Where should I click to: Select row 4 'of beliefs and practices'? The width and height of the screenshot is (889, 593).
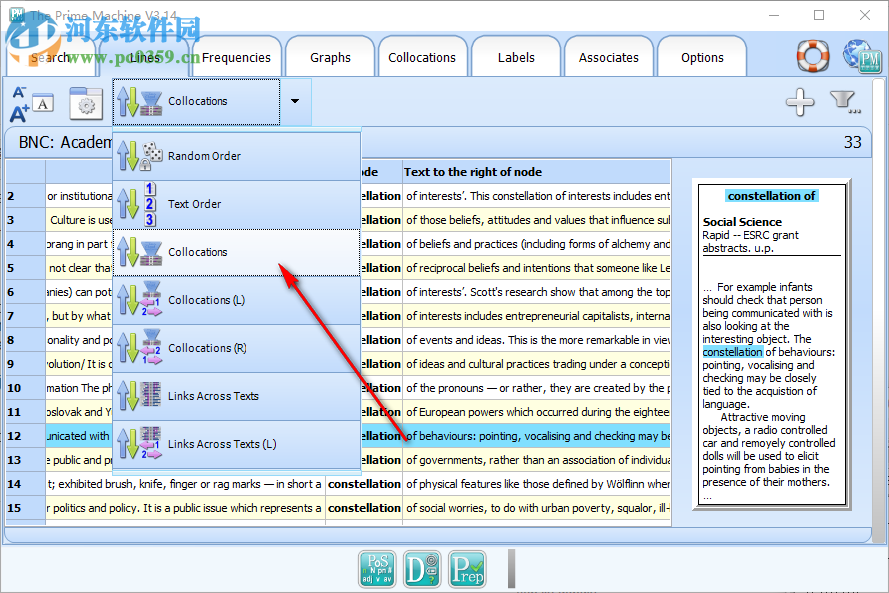click(536, 244)
